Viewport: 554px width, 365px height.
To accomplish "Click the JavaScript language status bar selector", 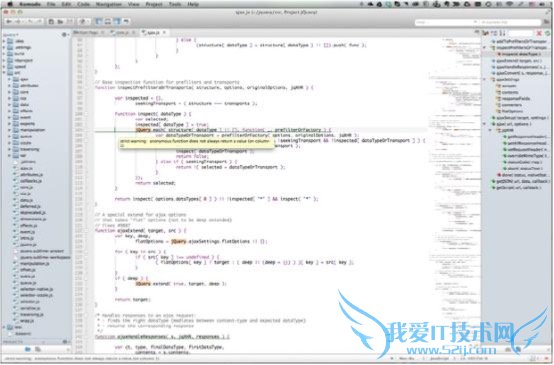I will (439, 359).
